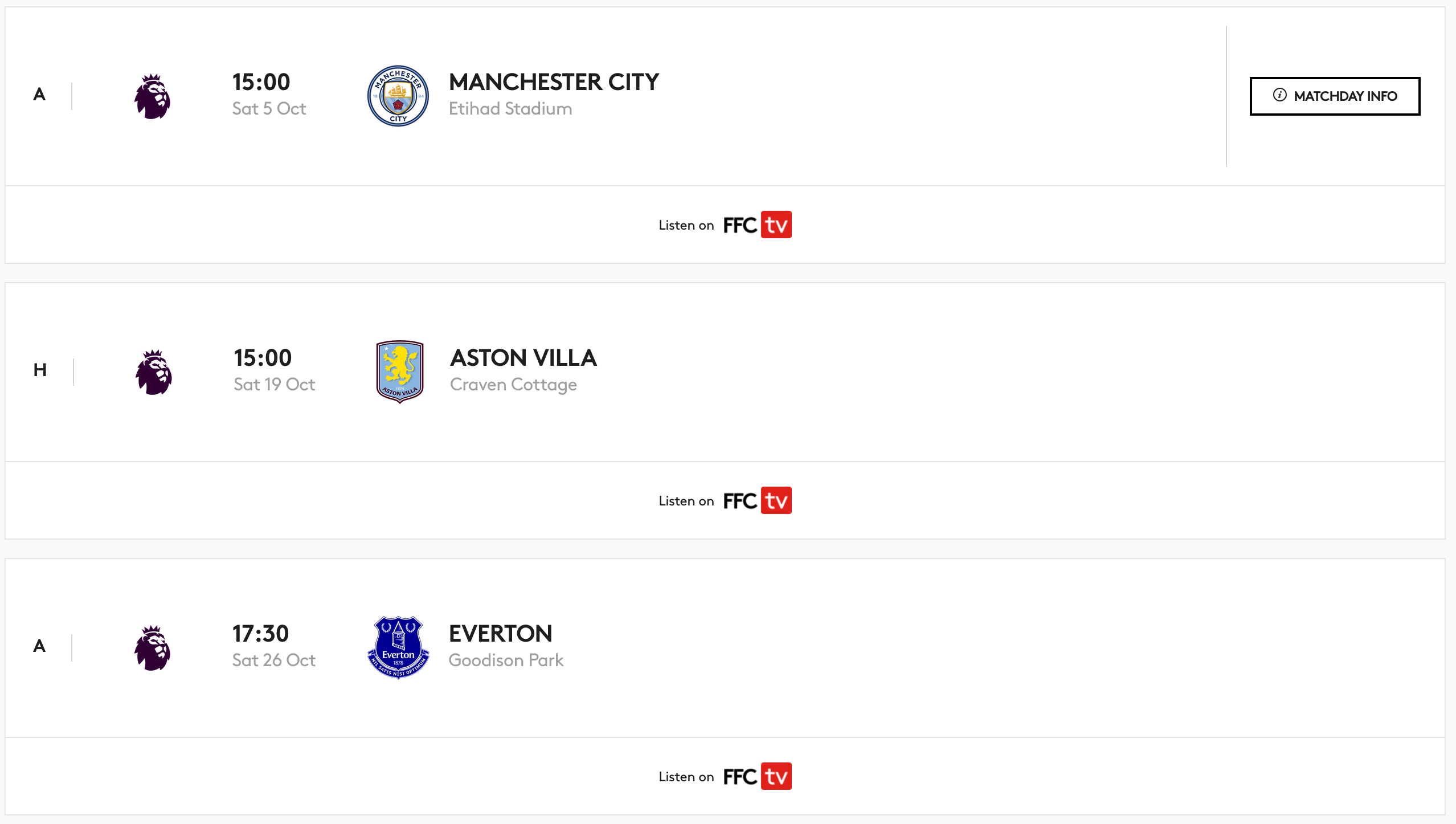Click the Manchester City club crest
Screen dimensions: 1456x824
398,96
